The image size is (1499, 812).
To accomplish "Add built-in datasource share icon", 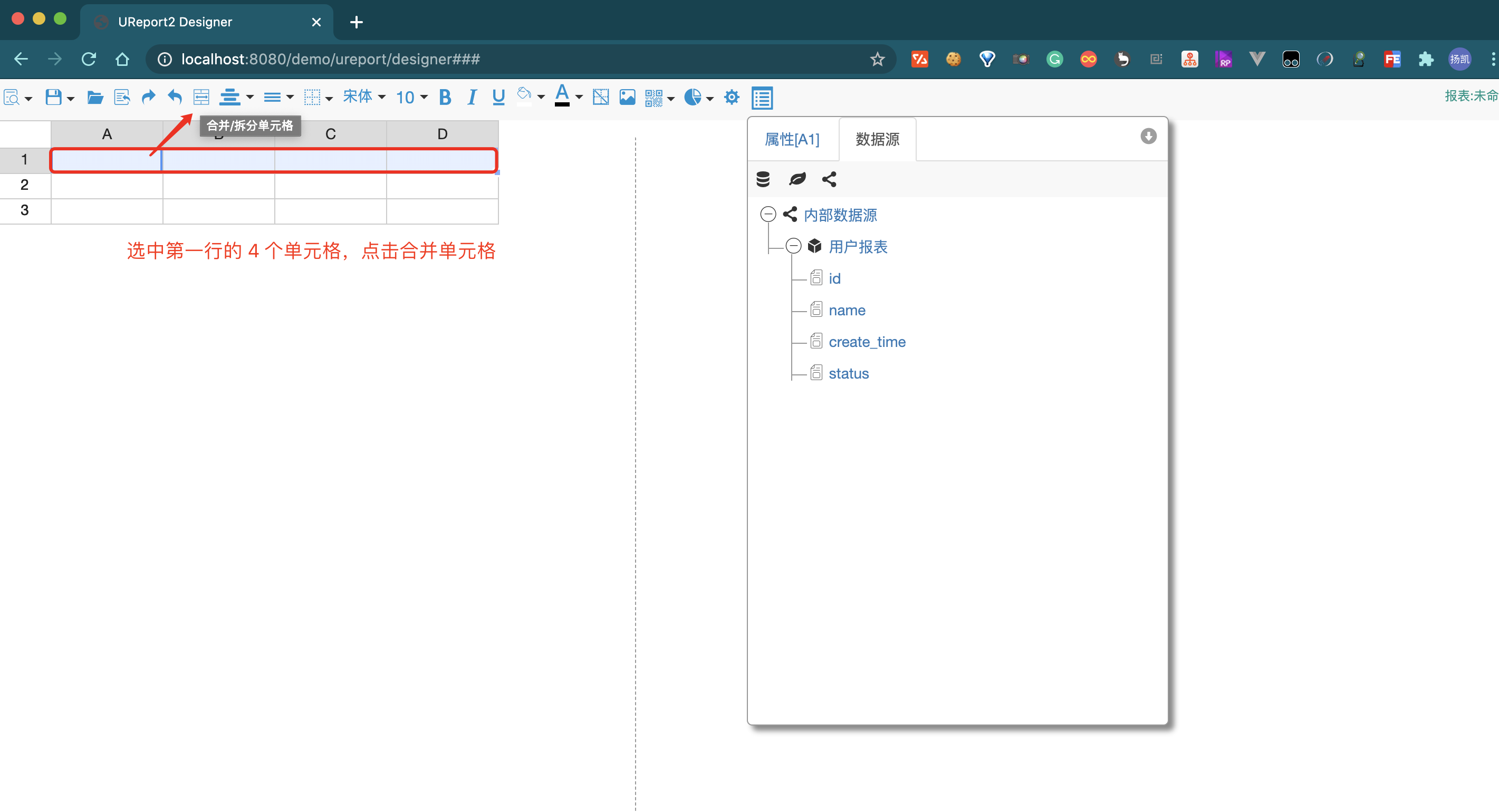I will [829, 179].
